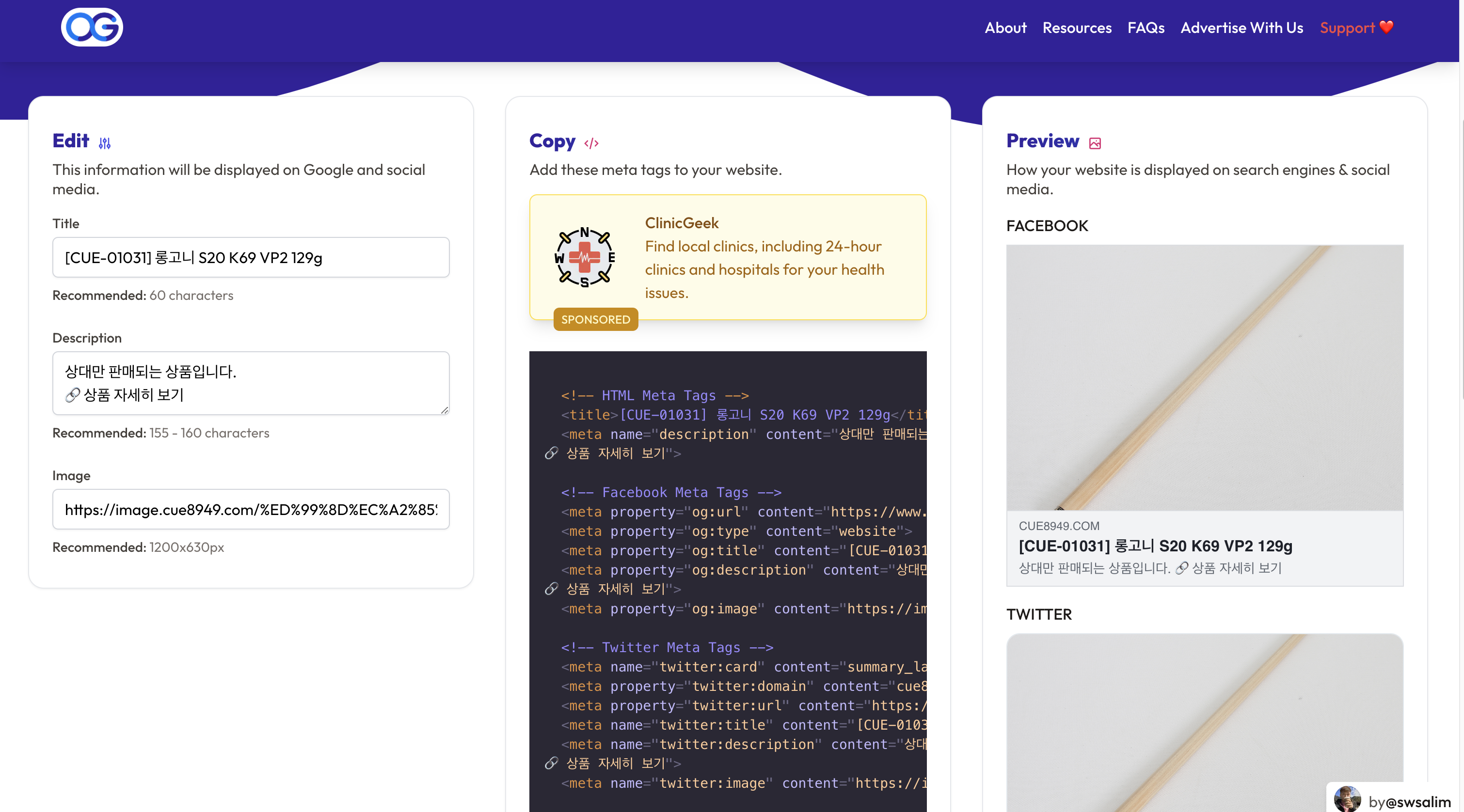The height and width of the screenshot is (812, 1464).
Task: Click the heart icon next to Support
Action: [1386, 27]
